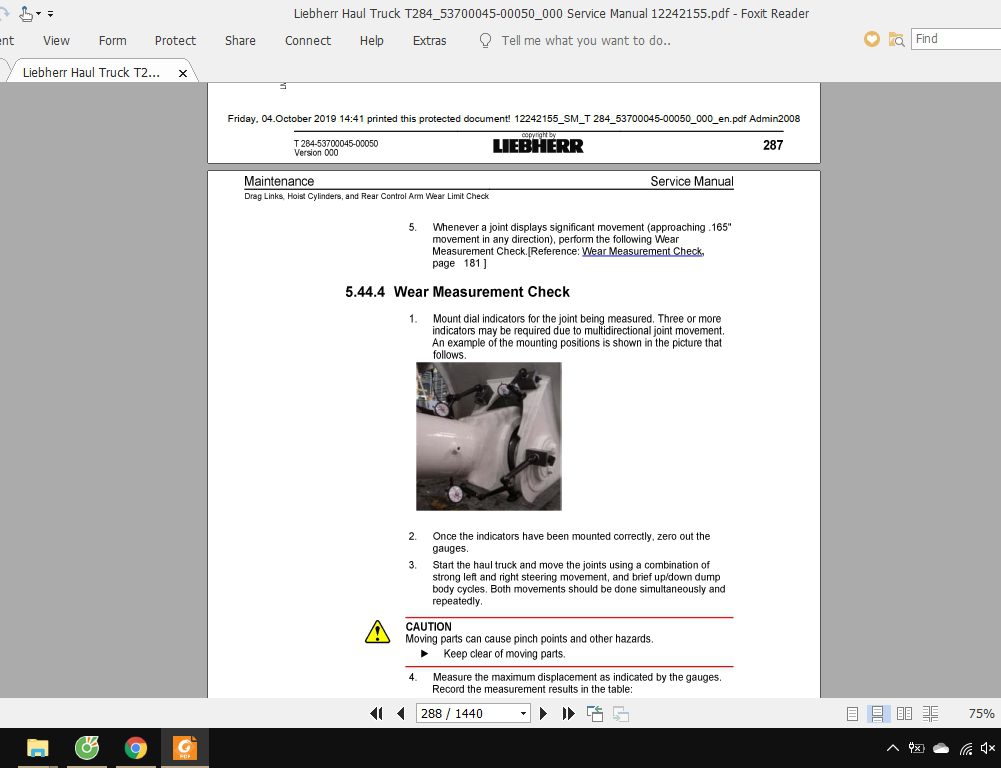Screen dimensions: 1001x768
Task: Go to the previous page
Action: tap(401, 714)
